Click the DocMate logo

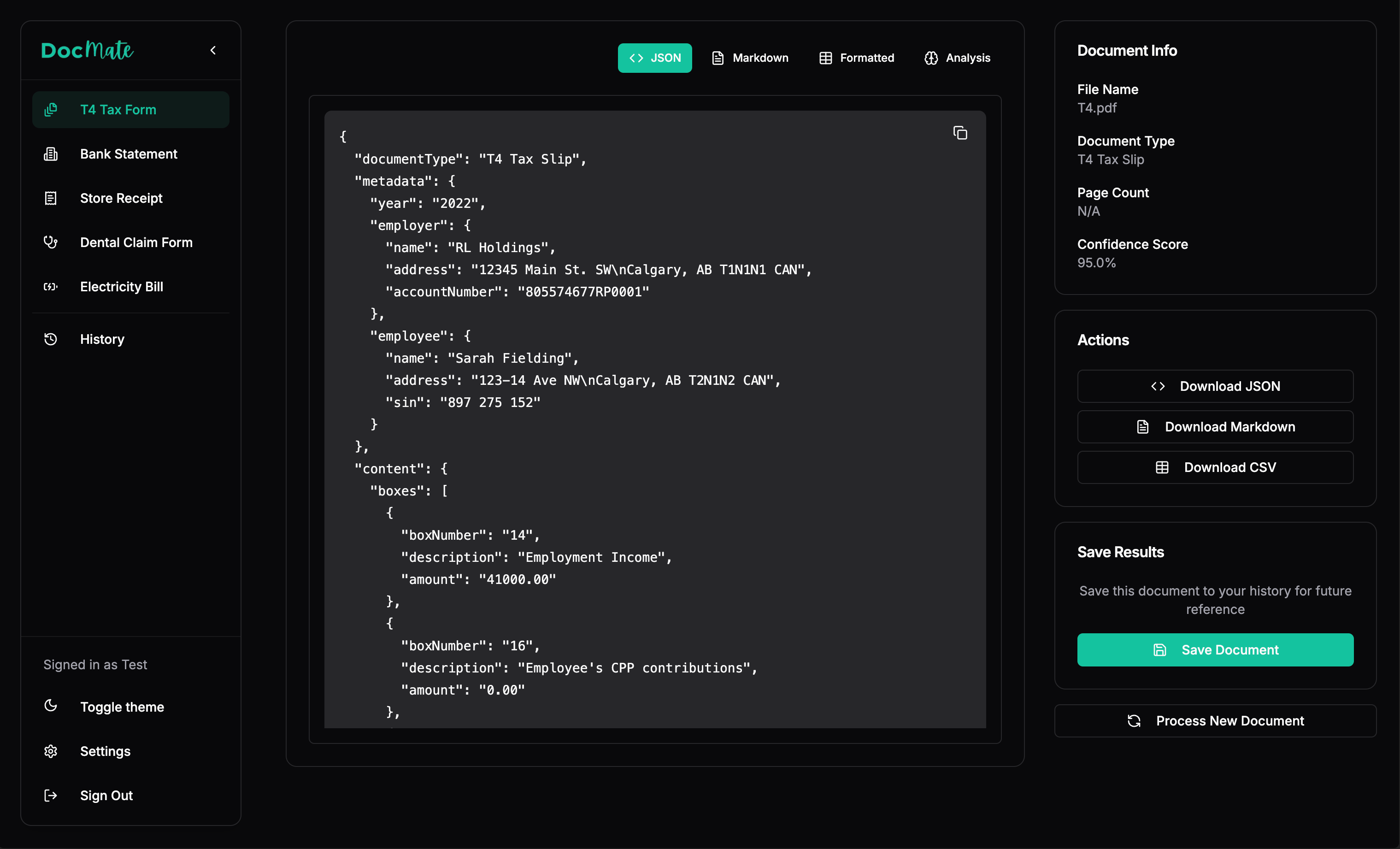88,51
